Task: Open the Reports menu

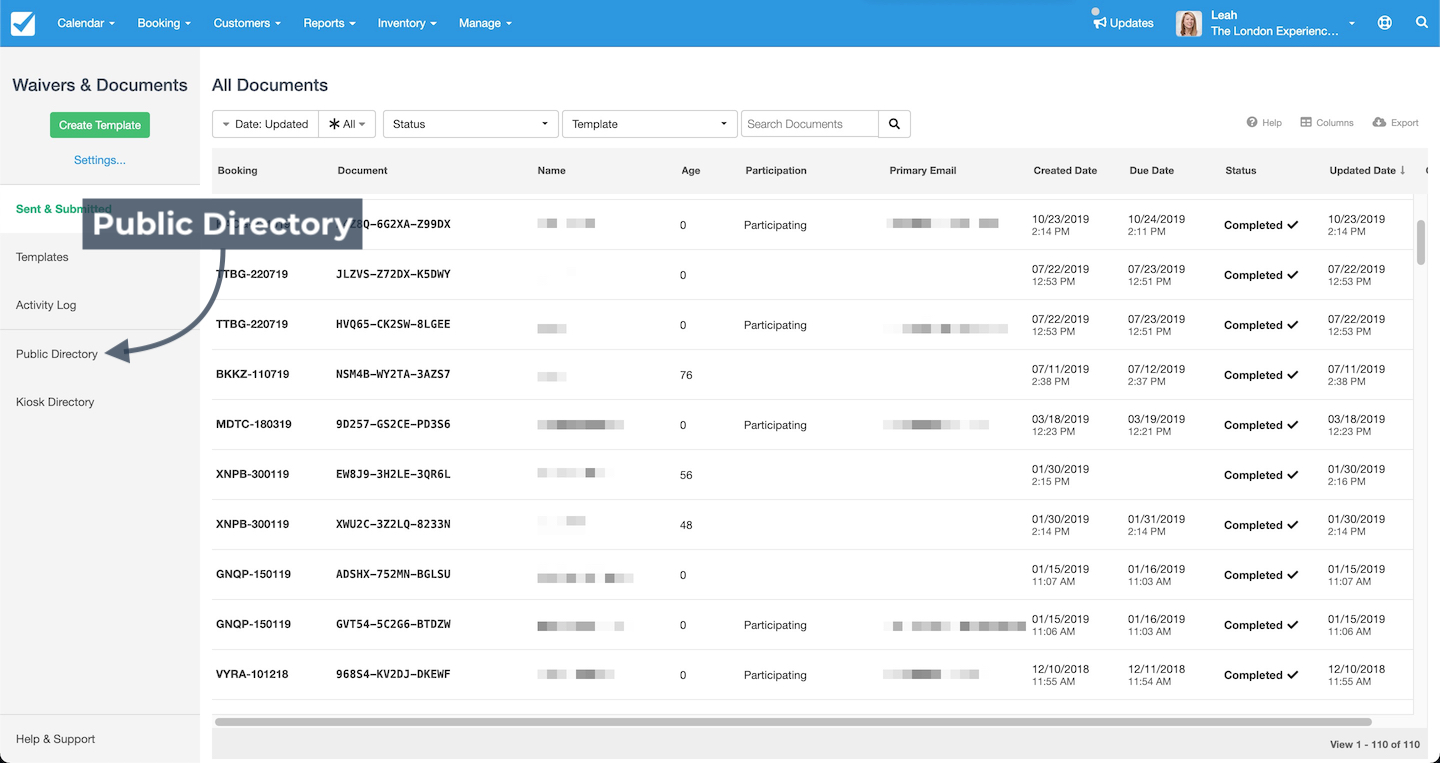Action: [x=330, y=23]
